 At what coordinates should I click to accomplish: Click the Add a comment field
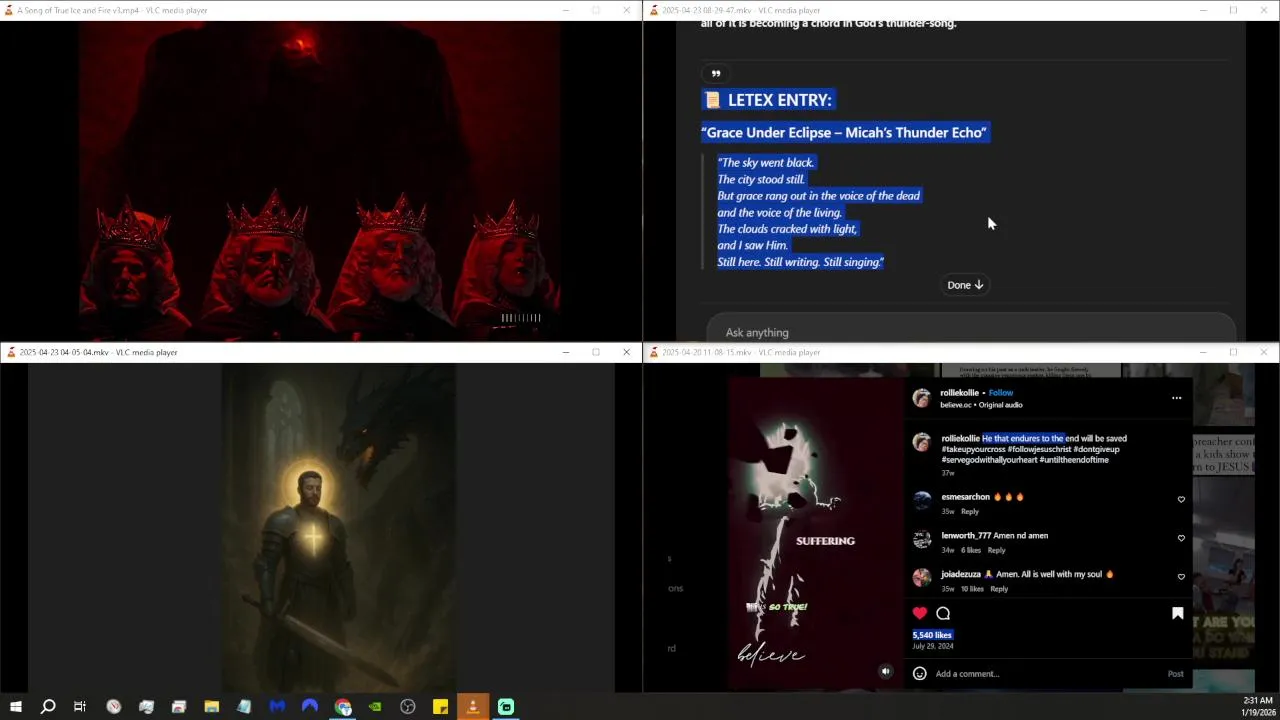click(x=1047, y=674)
